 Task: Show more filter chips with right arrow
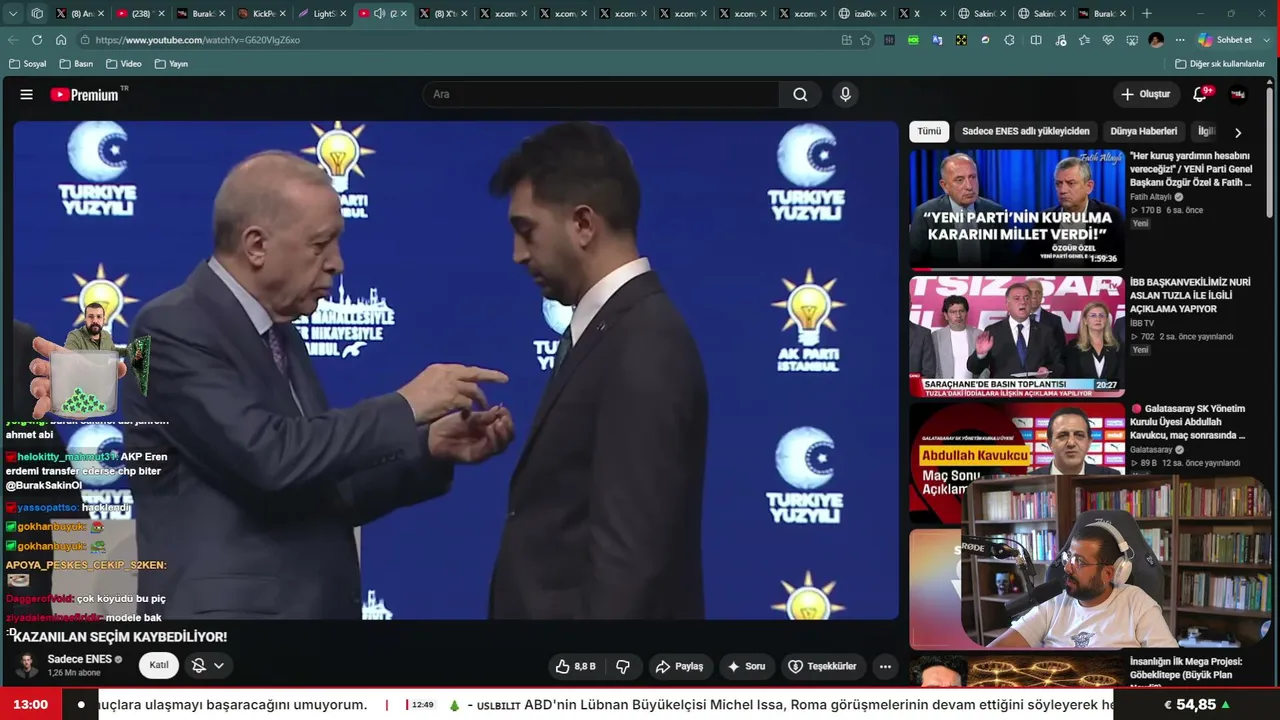(1238, 132)
